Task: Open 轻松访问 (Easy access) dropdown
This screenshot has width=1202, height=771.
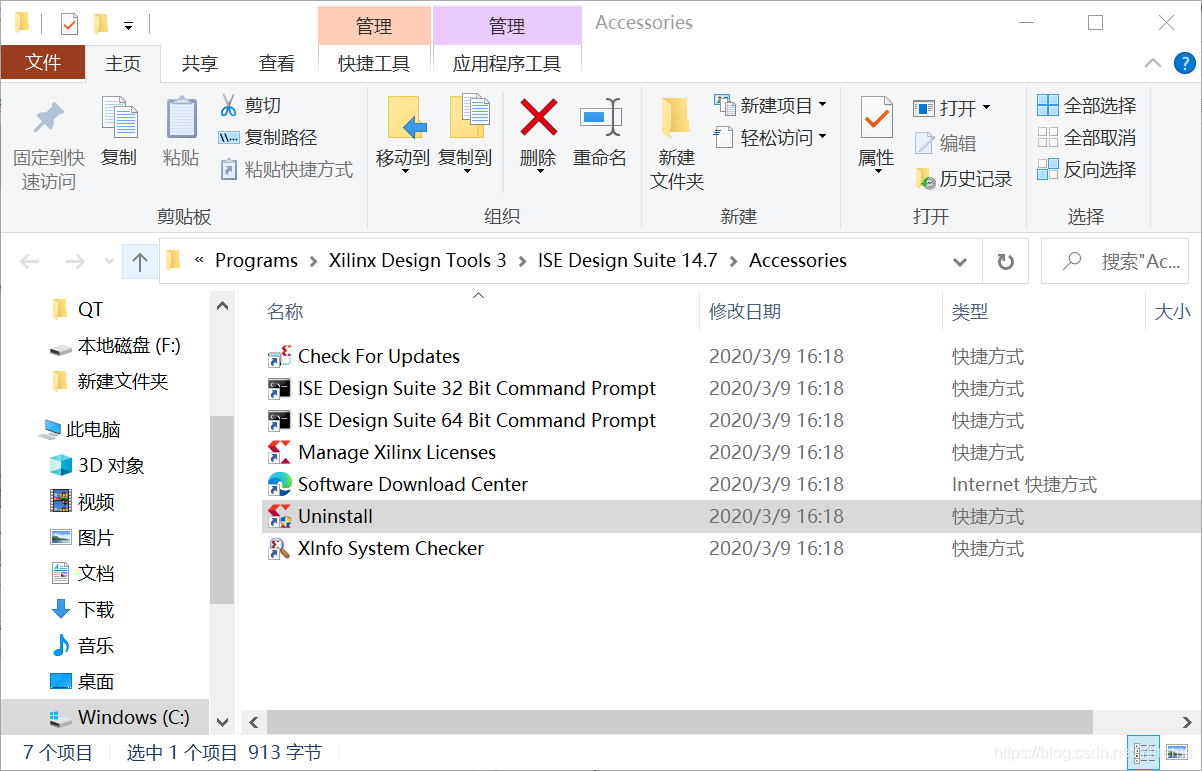Action: pyautogui.click(x=770, y=137)
